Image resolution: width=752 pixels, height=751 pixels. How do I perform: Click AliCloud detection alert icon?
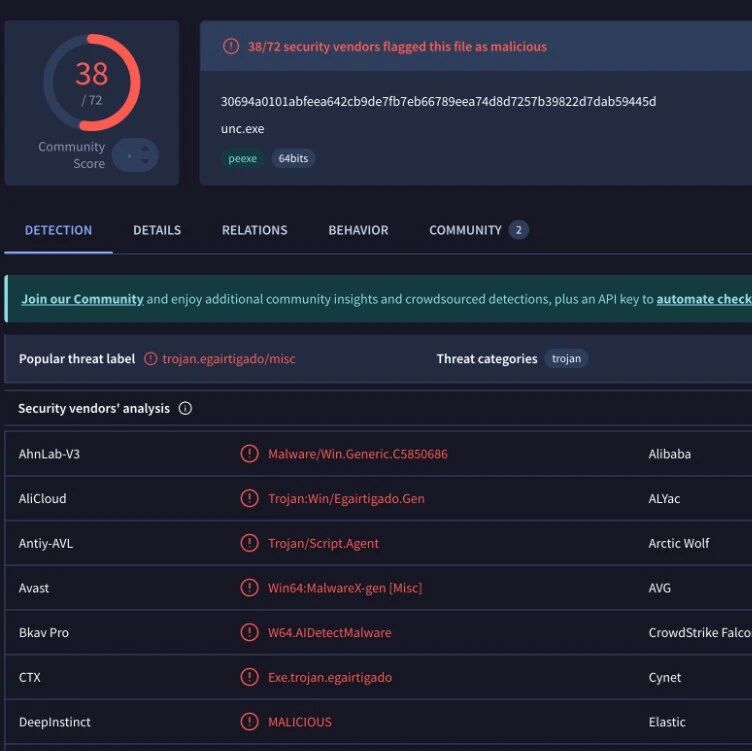pyautogui.click(x=249, y=498)
